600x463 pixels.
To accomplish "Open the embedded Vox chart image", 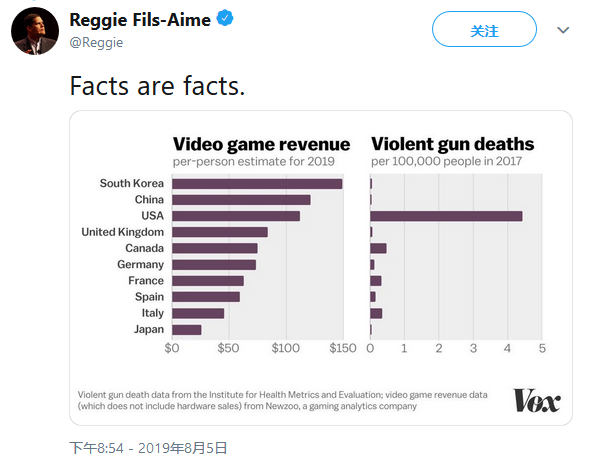I will [x=321, y=268].
